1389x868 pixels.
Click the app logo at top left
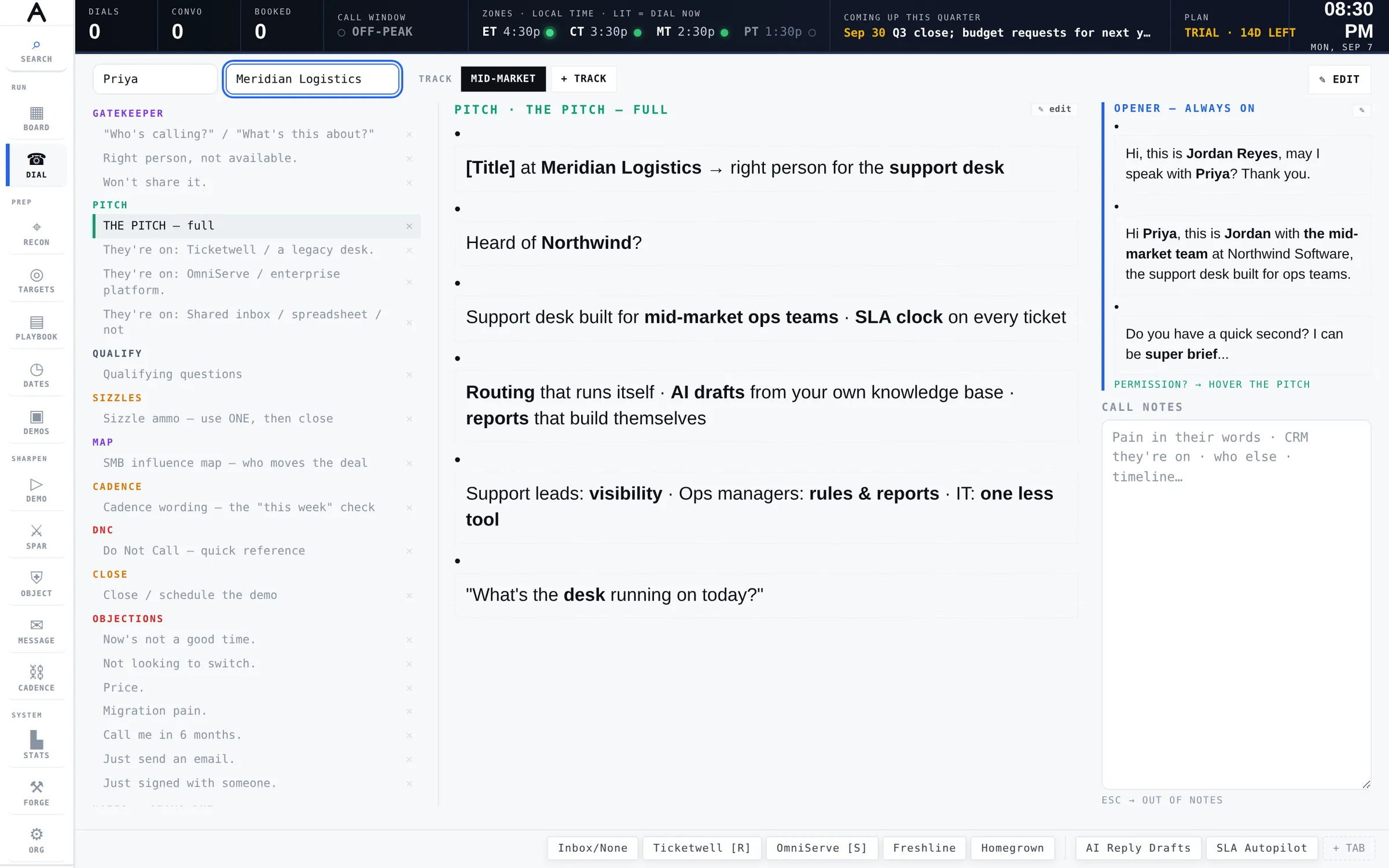coord(36,12)
